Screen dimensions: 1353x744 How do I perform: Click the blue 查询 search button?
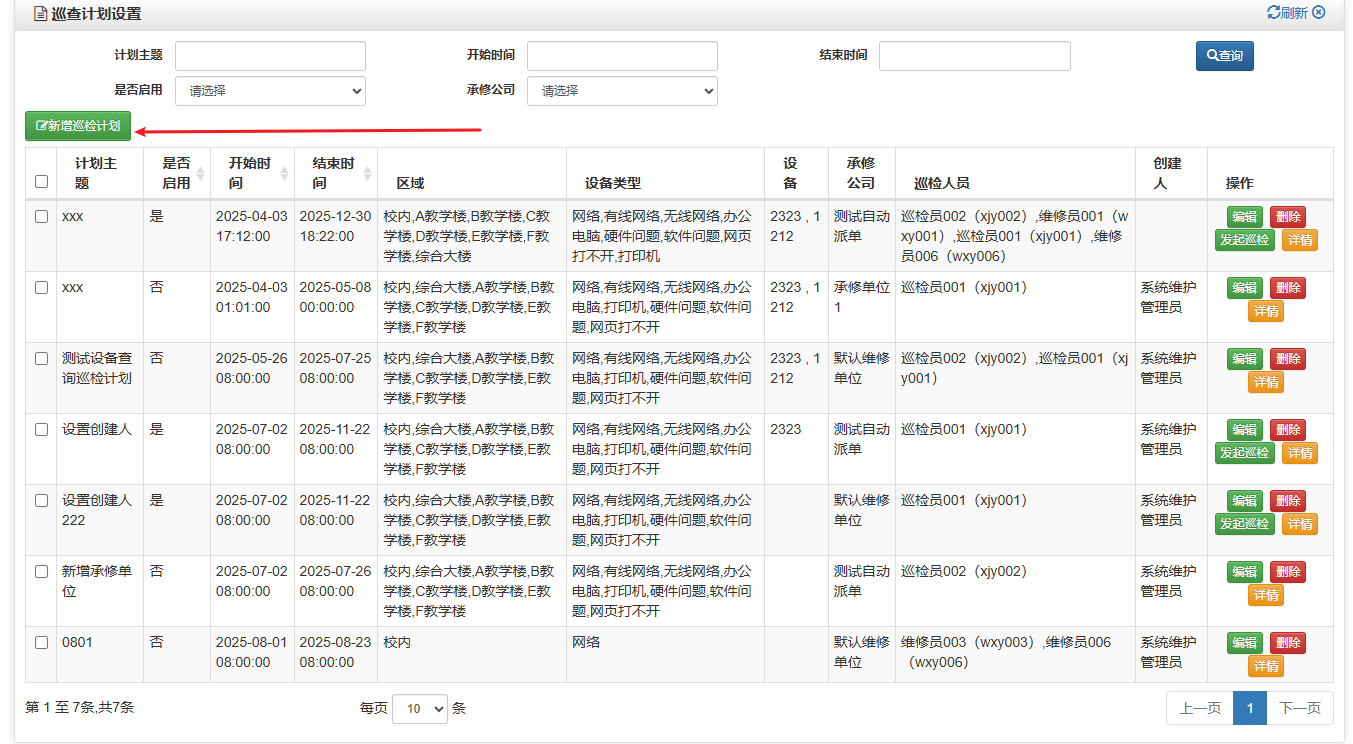pos(1224,56)
